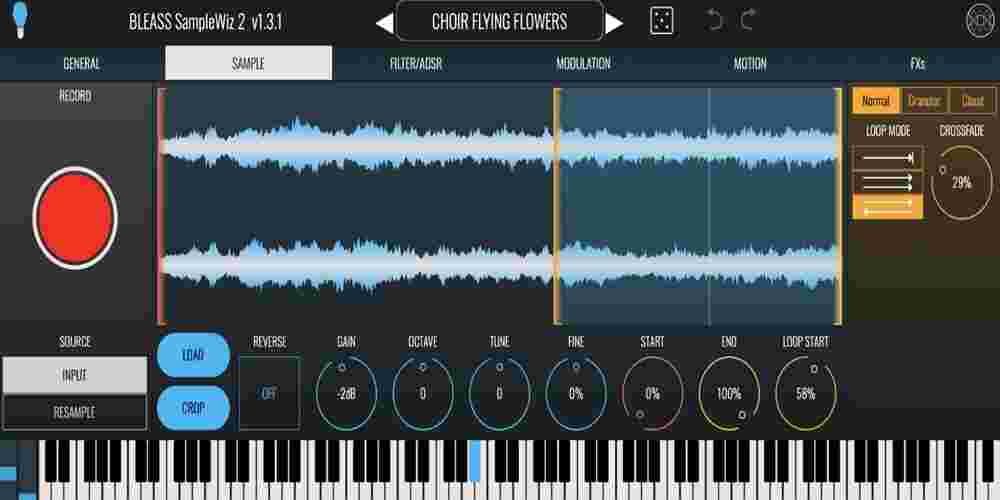Image resolution: width=1000 pixels, height=500 pixels.
Task: Switch to the GENERAL tab
Action: click(82, 64)
